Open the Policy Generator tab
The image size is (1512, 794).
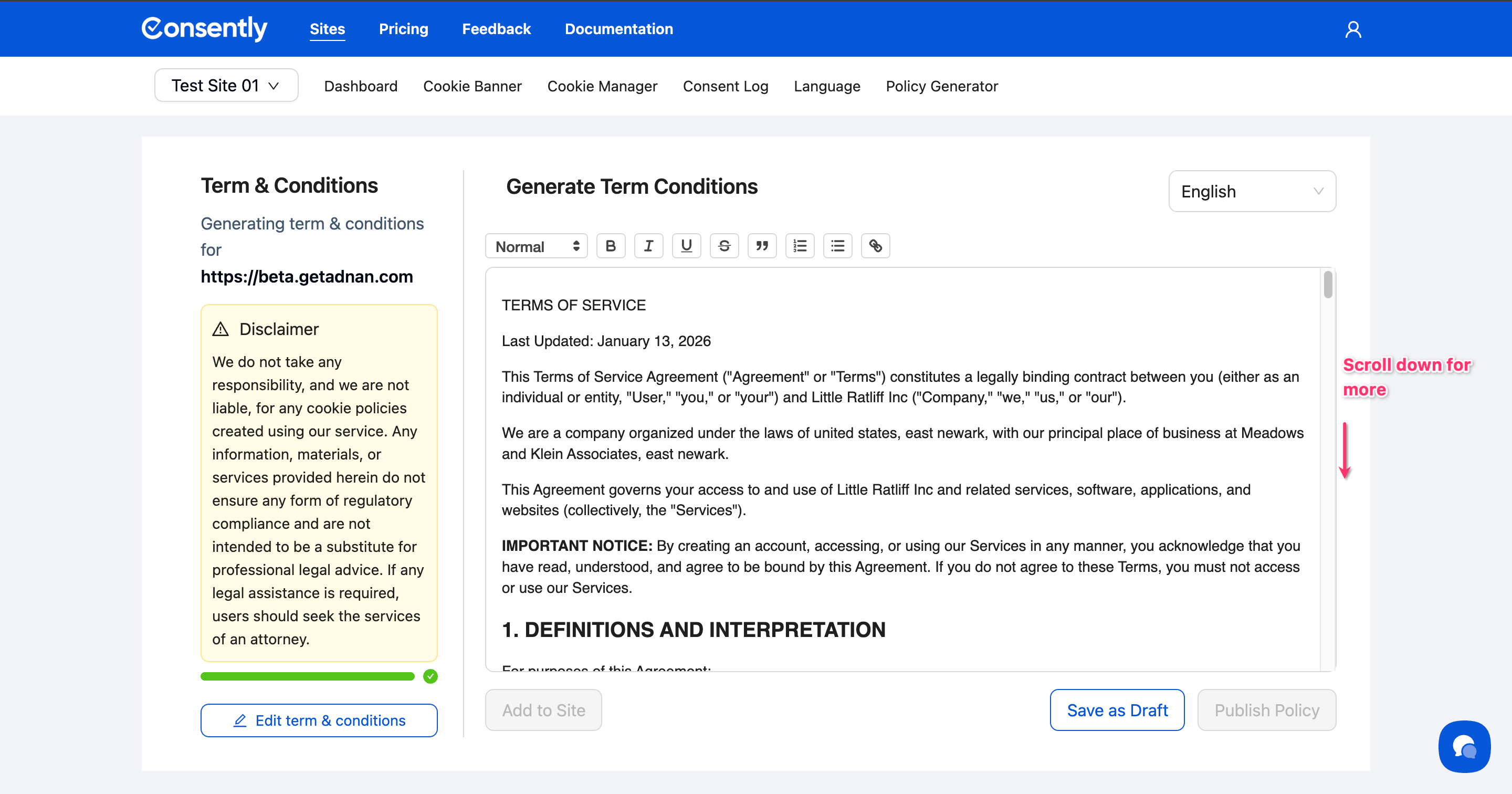tap(941, 86)
